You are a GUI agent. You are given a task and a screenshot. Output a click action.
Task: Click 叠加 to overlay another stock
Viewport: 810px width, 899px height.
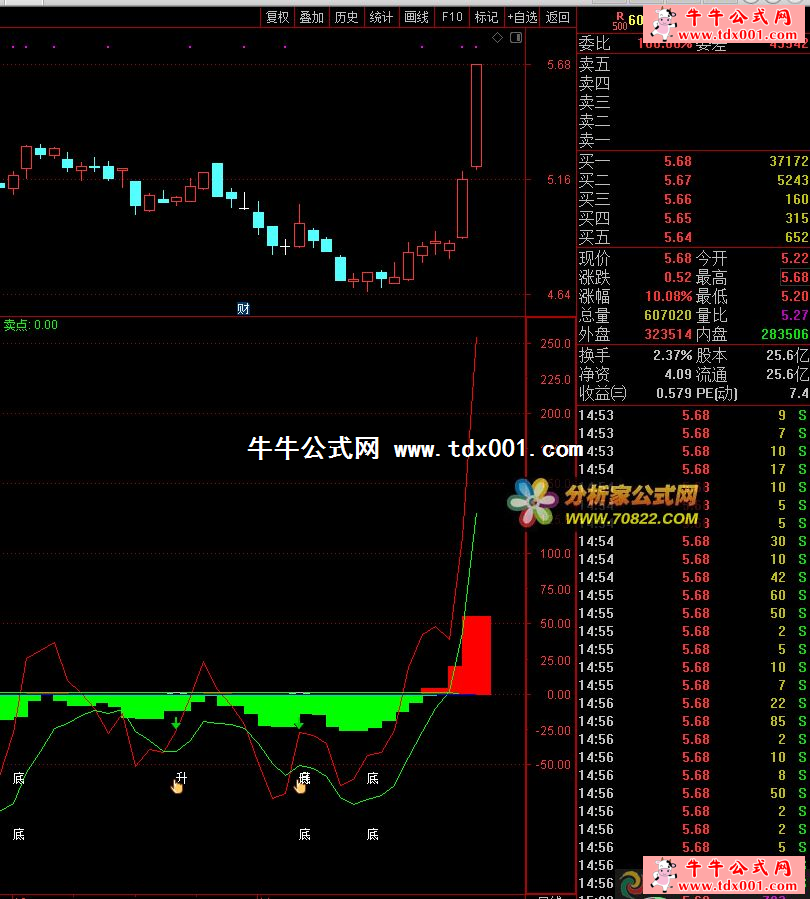point(312,18)
